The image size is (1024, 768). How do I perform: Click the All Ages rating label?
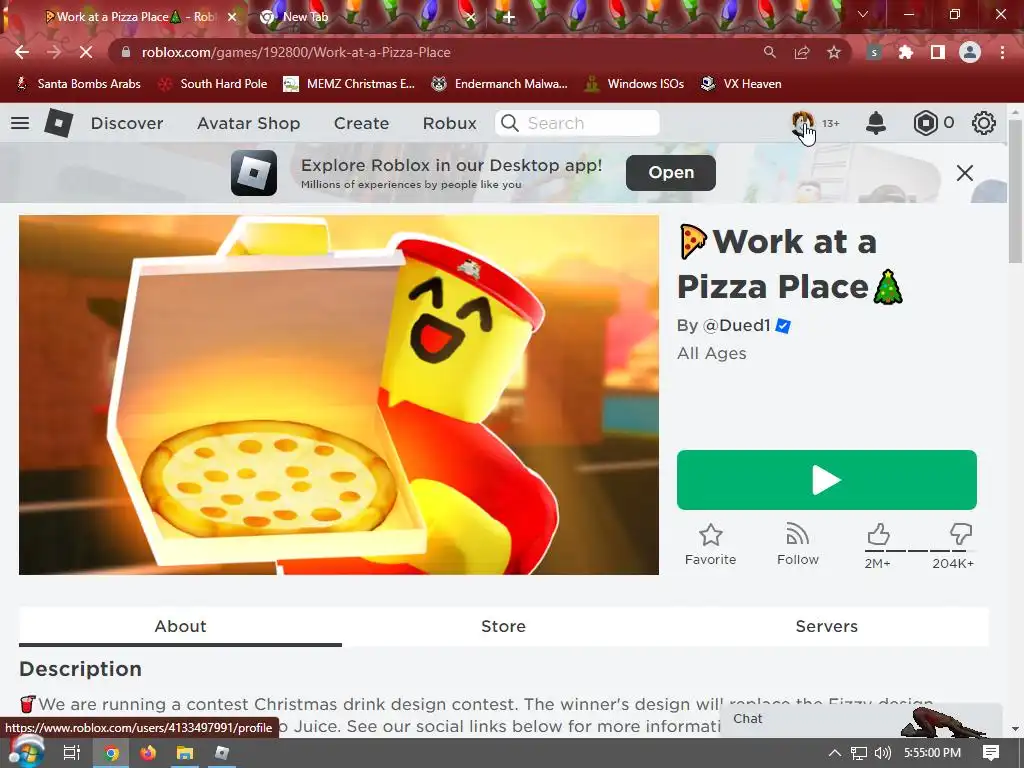(x=711, y=353)
